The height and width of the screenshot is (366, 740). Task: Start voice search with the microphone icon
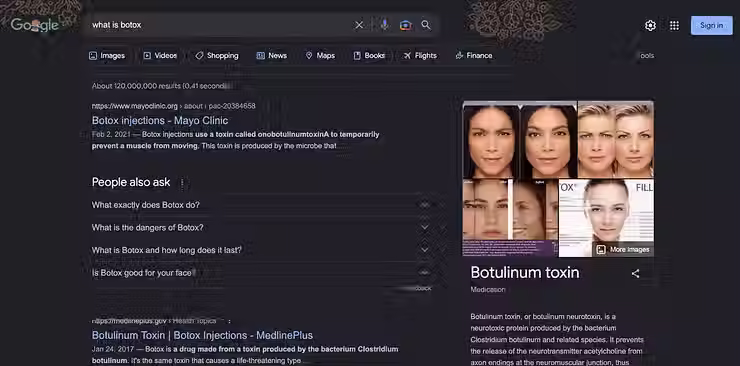(x=385, y=25)
